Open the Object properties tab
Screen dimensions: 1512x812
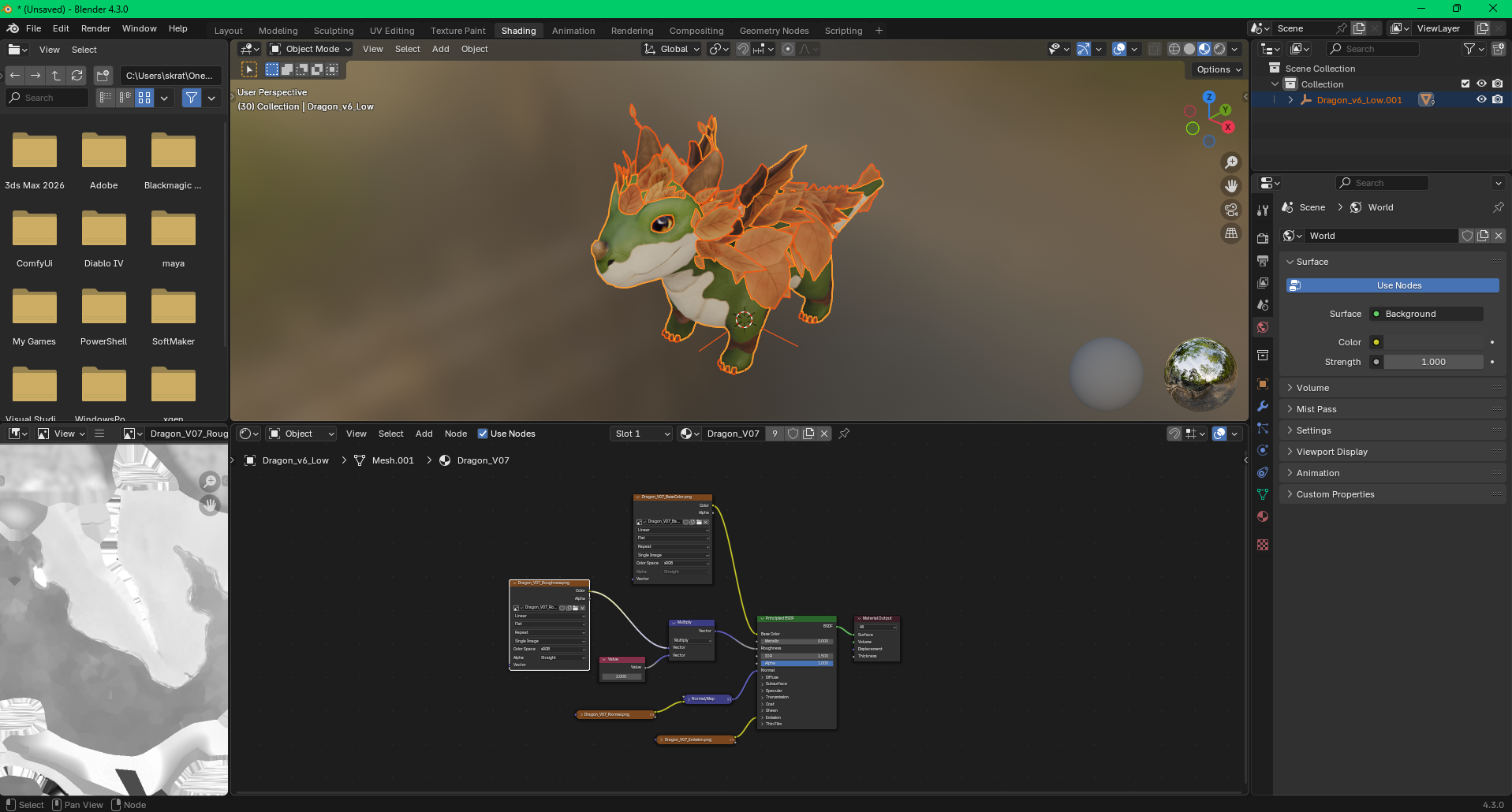coord(1263,384)
